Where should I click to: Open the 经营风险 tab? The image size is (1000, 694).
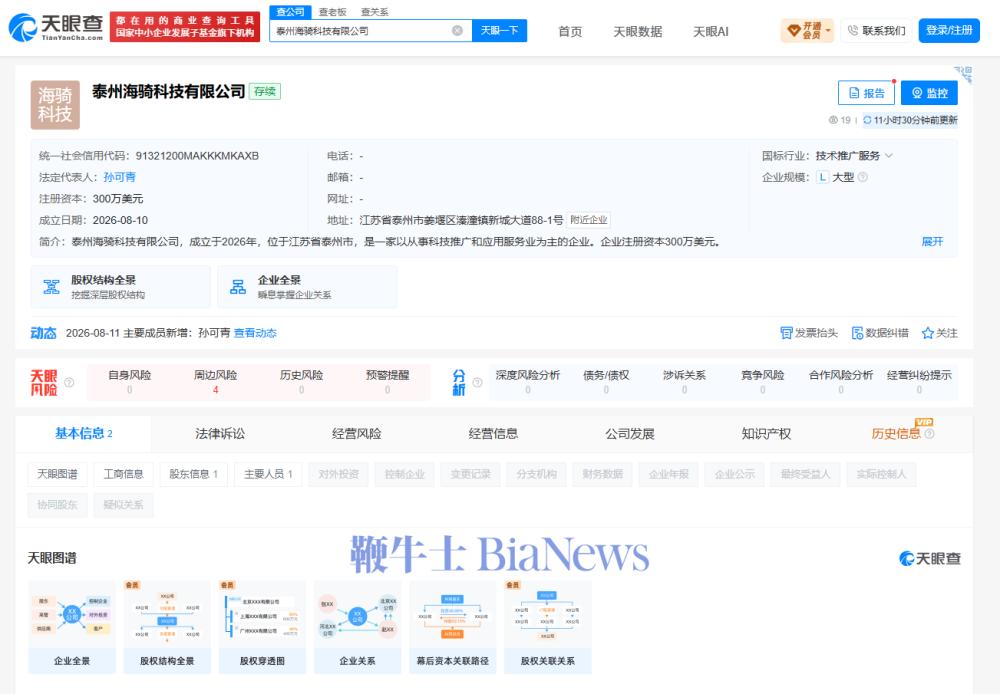357,434
